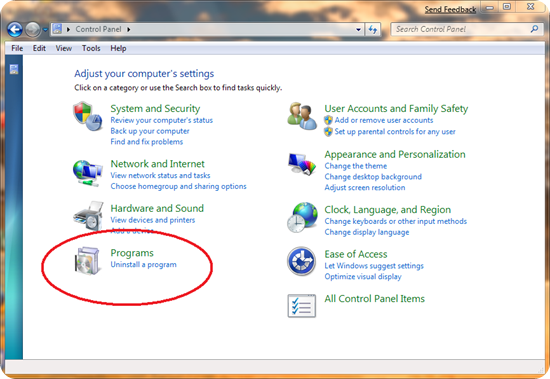
Task: Click the Send Feedback link
Action: (x=450, y=9)
